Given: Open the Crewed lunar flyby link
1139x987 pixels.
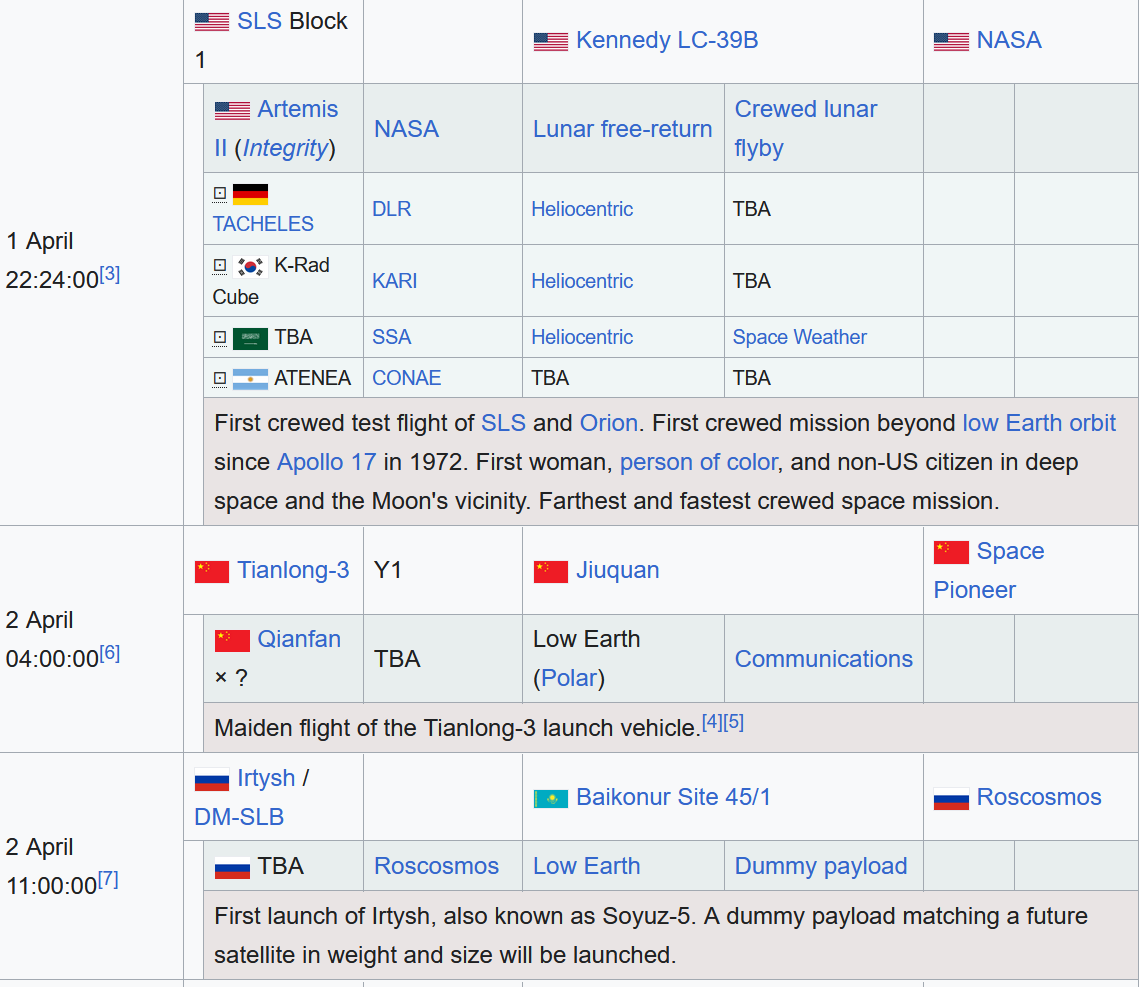Looking at the screenshot, I should (806, 129).
